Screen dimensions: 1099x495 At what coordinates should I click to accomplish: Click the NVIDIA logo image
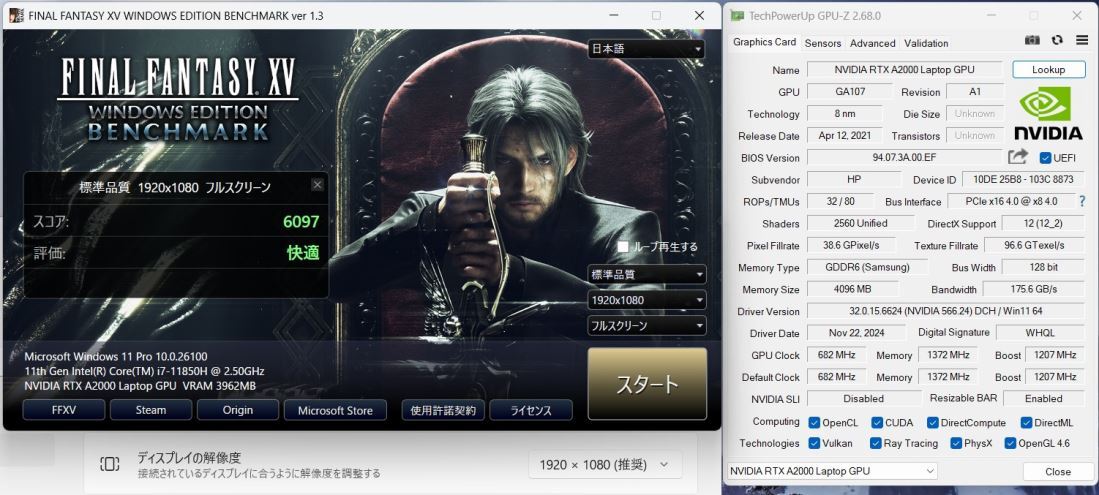click(1048, 113)
